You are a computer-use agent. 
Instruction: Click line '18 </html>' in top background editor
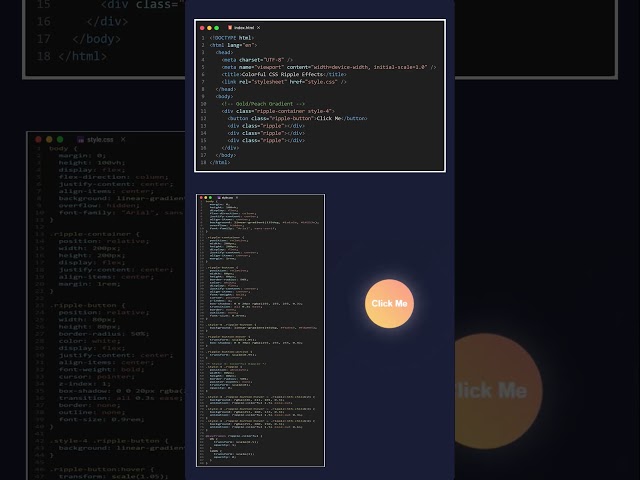click(72, 56)
